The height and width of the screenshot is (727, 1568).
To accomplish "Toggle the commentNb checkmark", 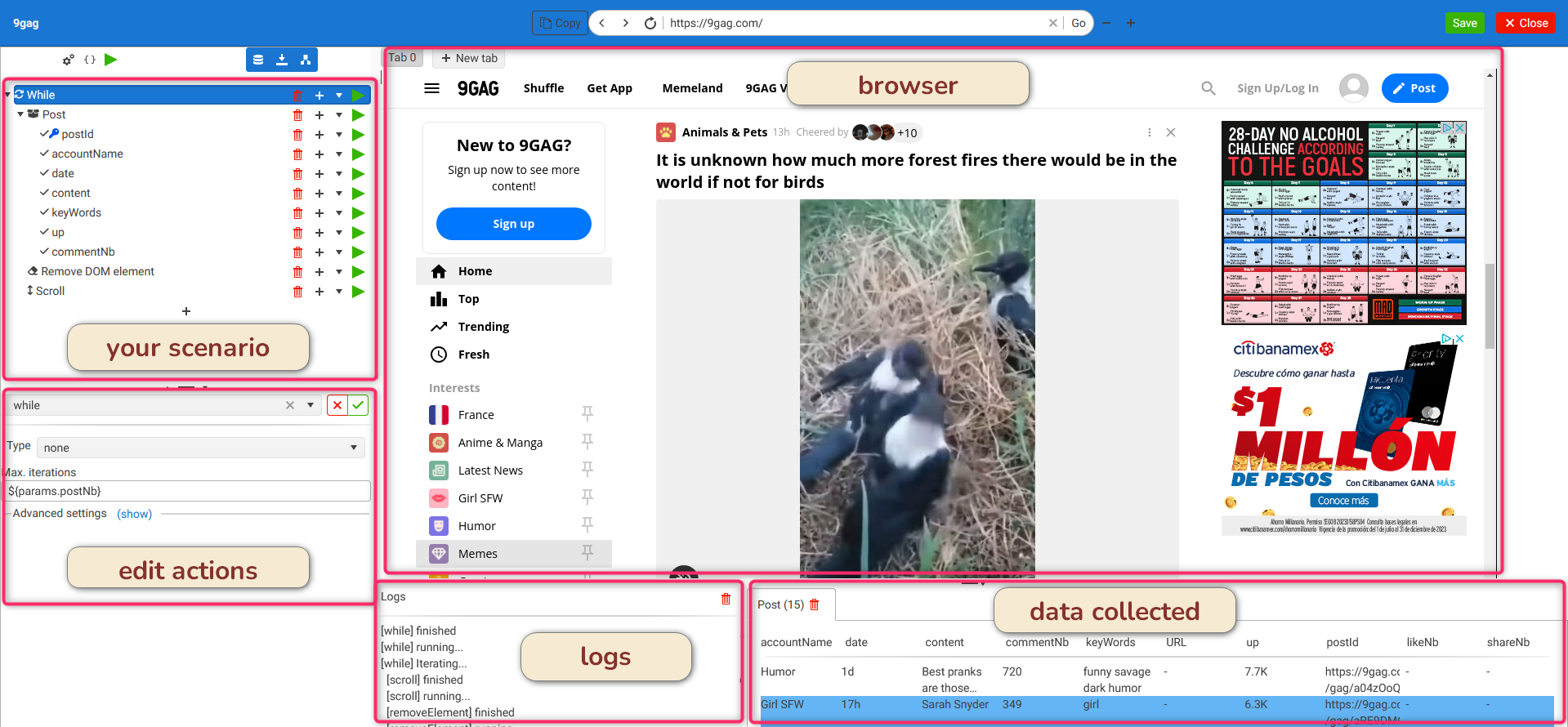I will point(44,252).
